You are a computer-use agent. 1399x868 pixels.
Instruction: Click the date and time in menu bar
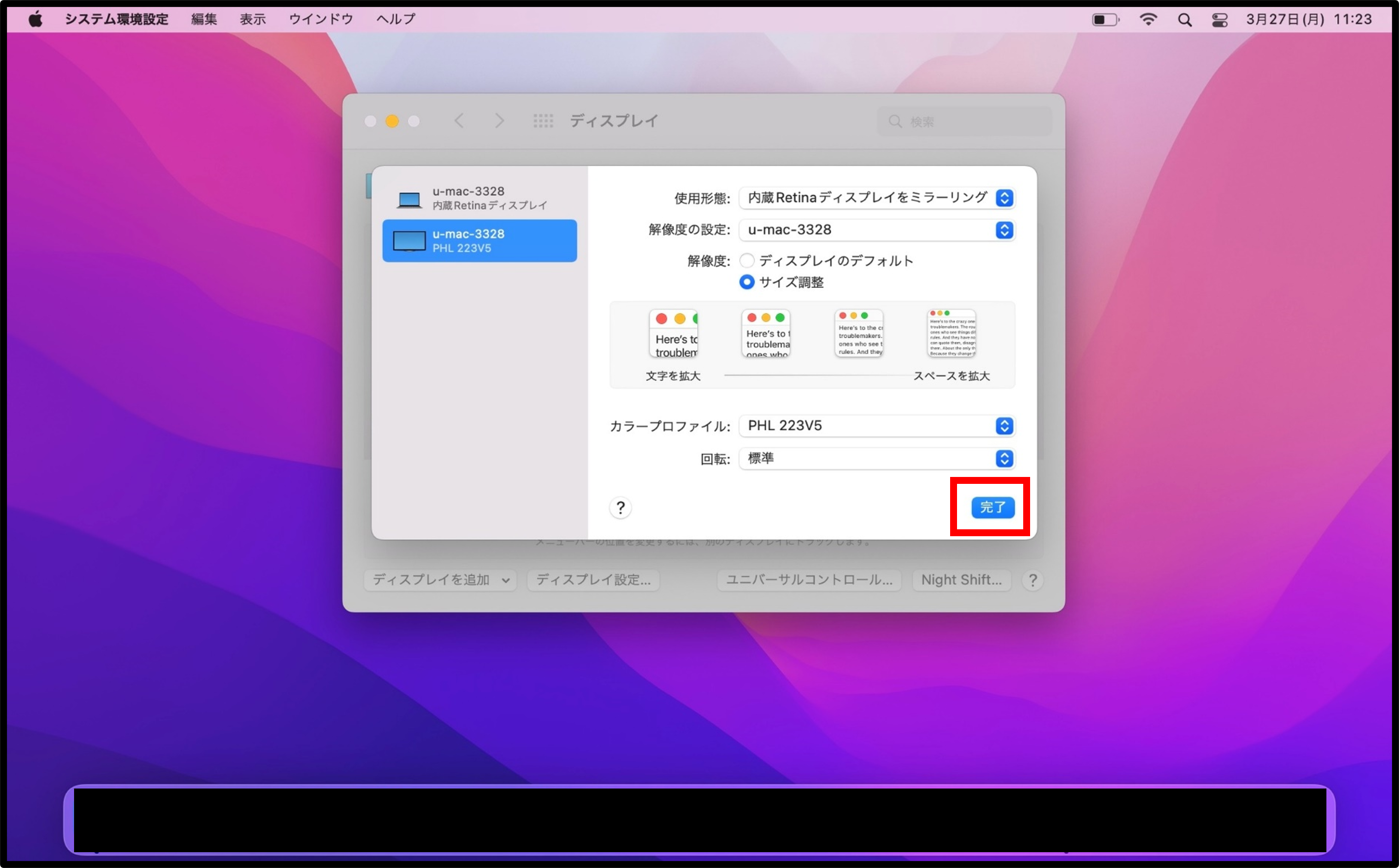point(1309,20)
